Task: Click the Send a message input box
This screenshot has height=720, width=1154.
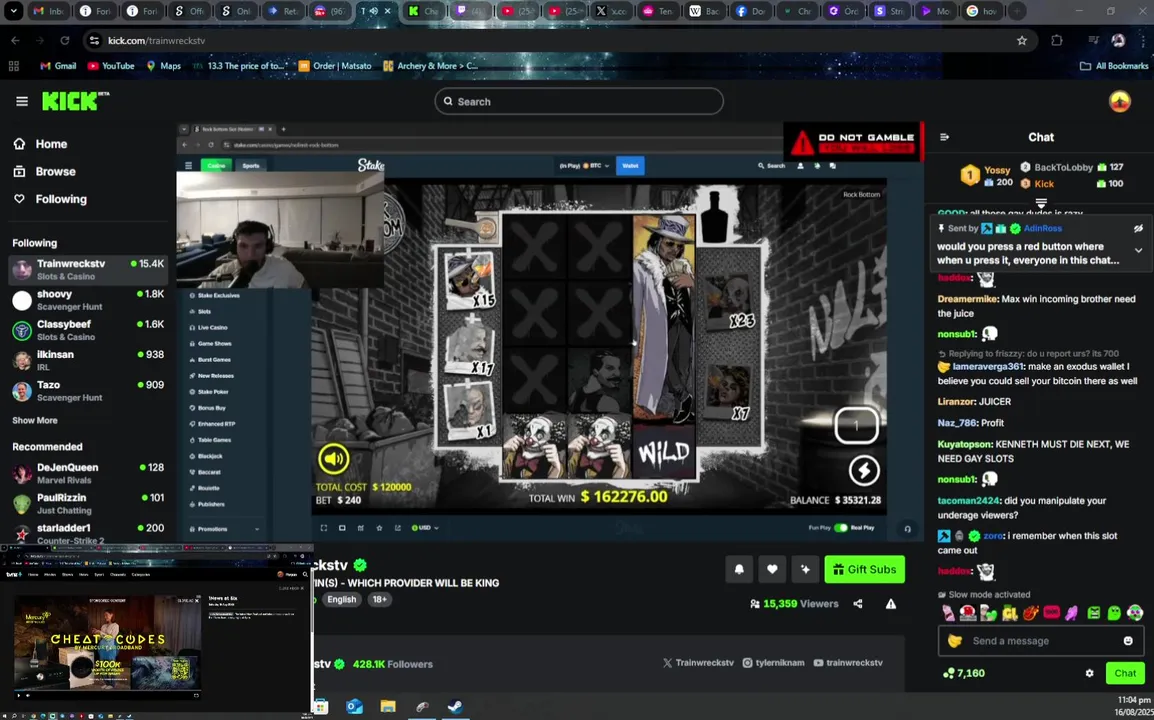Action: pyautogui.click(x=1041, y=640)
